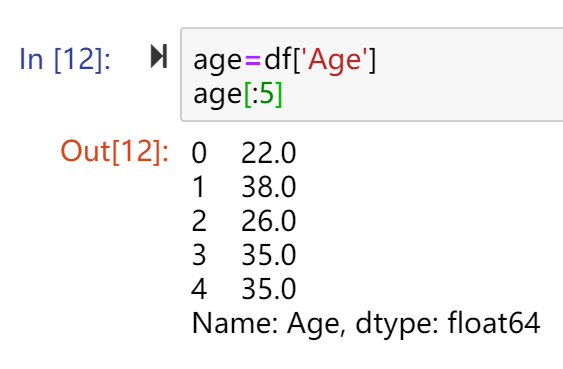Click 35.0 in output row 4
This screenshot has width=563, height=369.
(269, 289)
